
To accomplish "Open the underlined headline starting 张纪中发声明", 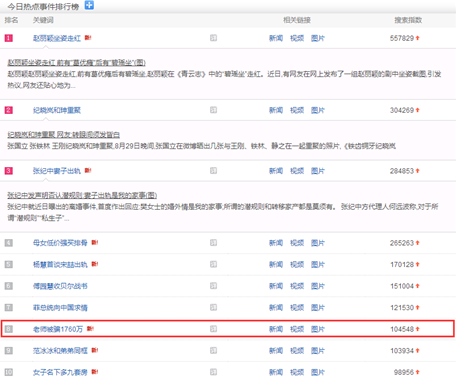I will 82,195.
